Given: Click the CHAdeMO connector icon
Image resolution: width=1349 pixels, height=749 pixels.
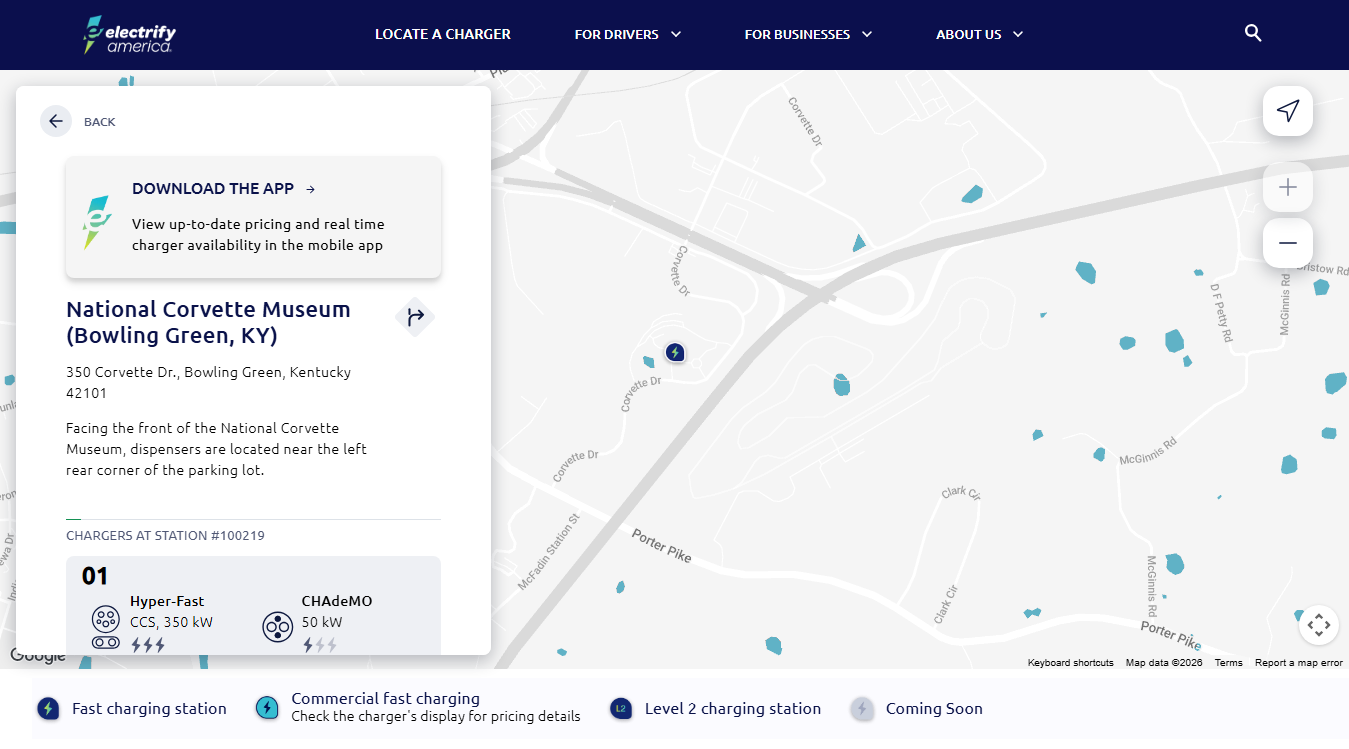Looking at the screenshot, I should (277, 627).
